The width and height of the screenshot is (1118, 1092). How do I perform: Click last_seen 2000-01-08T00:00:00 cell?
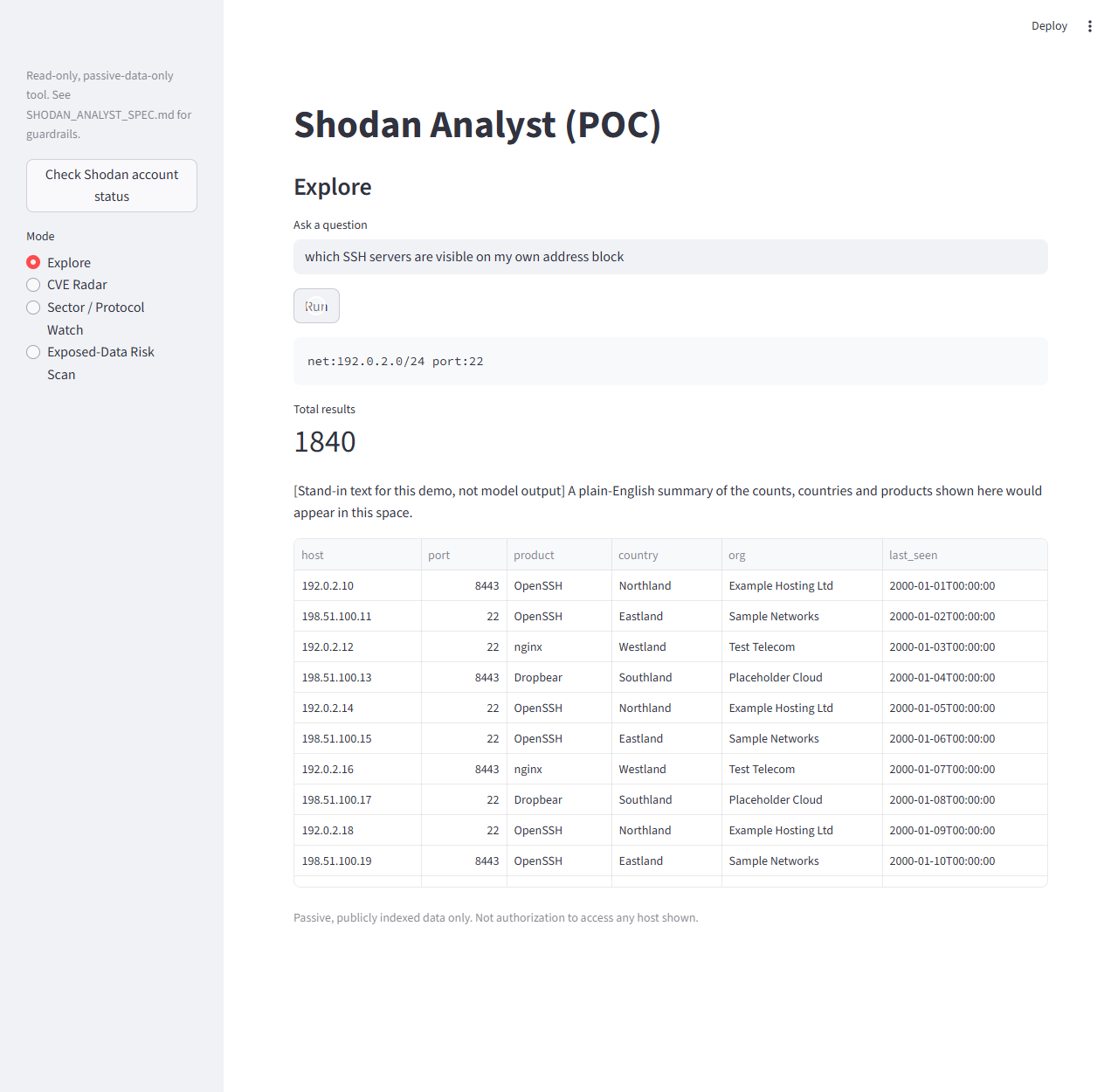click(x=964, y=799)
